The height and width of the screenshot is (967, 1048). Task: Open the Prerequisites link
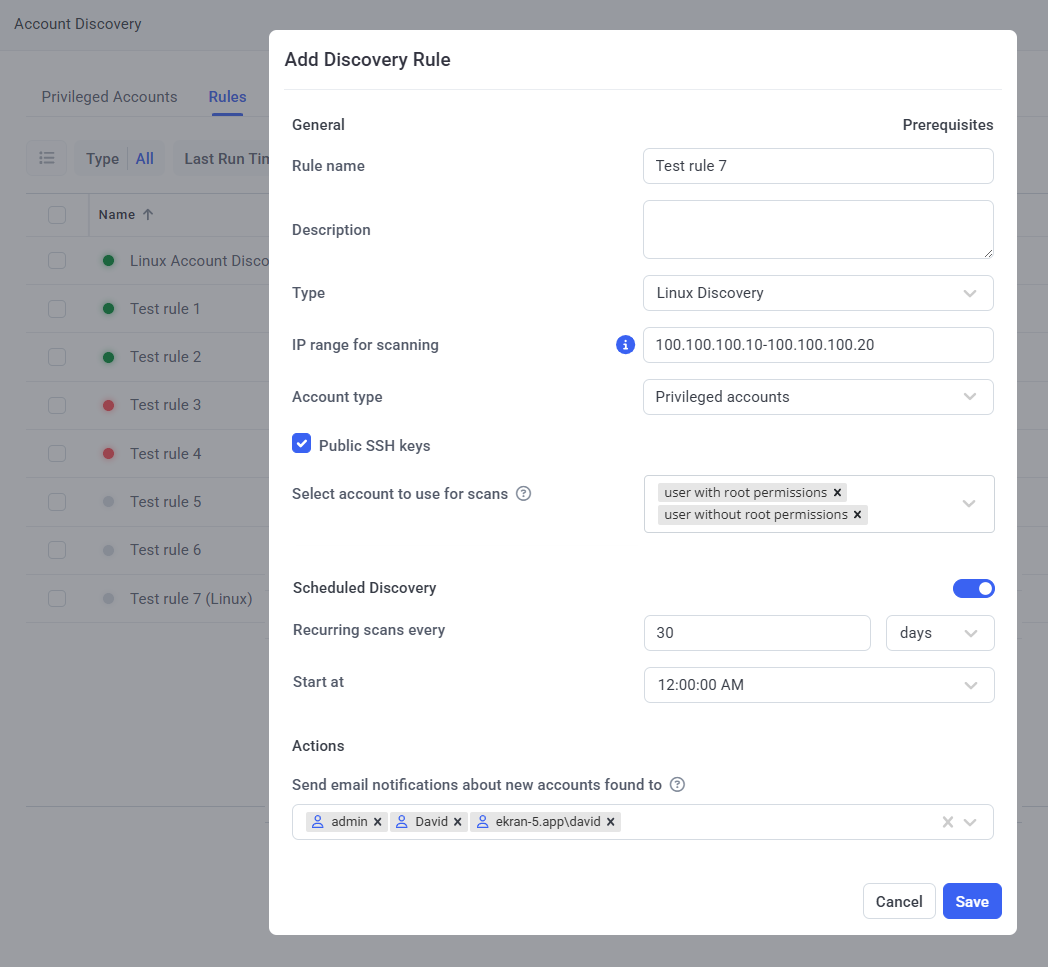947,125
